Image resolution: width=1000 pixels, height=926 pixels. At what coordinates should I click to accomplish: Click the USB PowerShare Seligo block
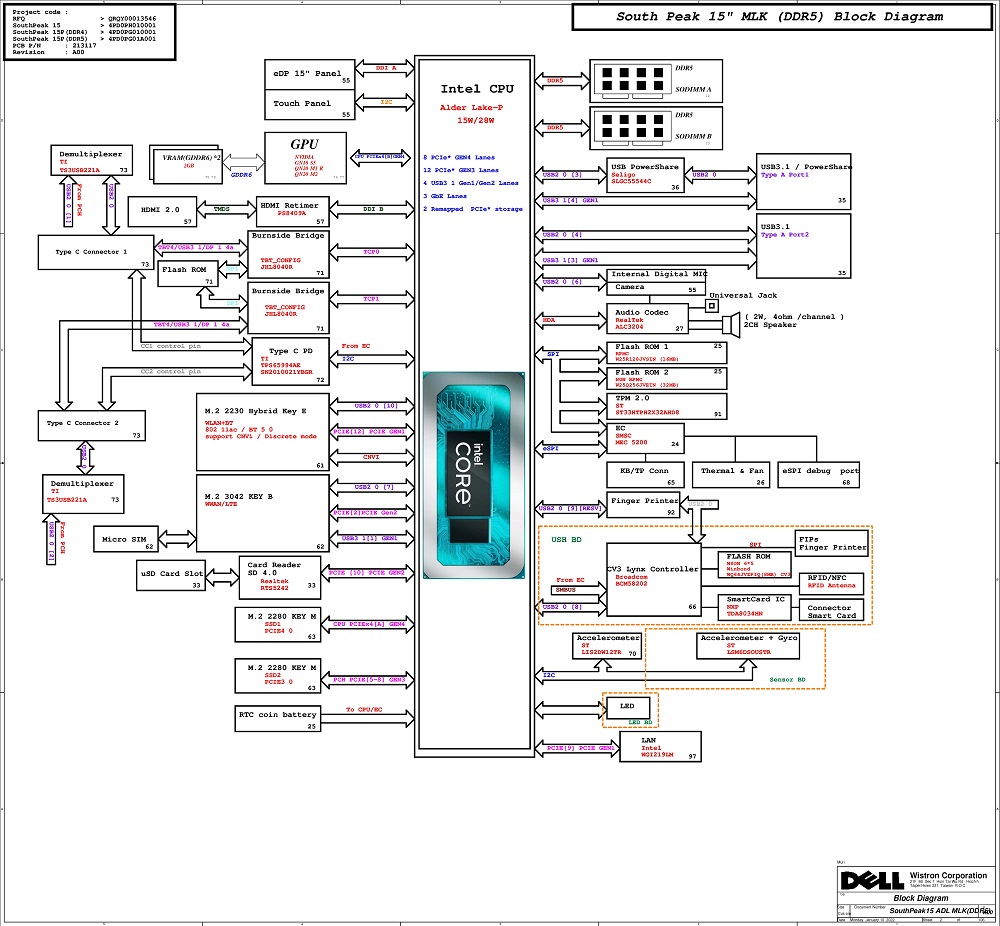pyautogui.click(x=645, y=175)
